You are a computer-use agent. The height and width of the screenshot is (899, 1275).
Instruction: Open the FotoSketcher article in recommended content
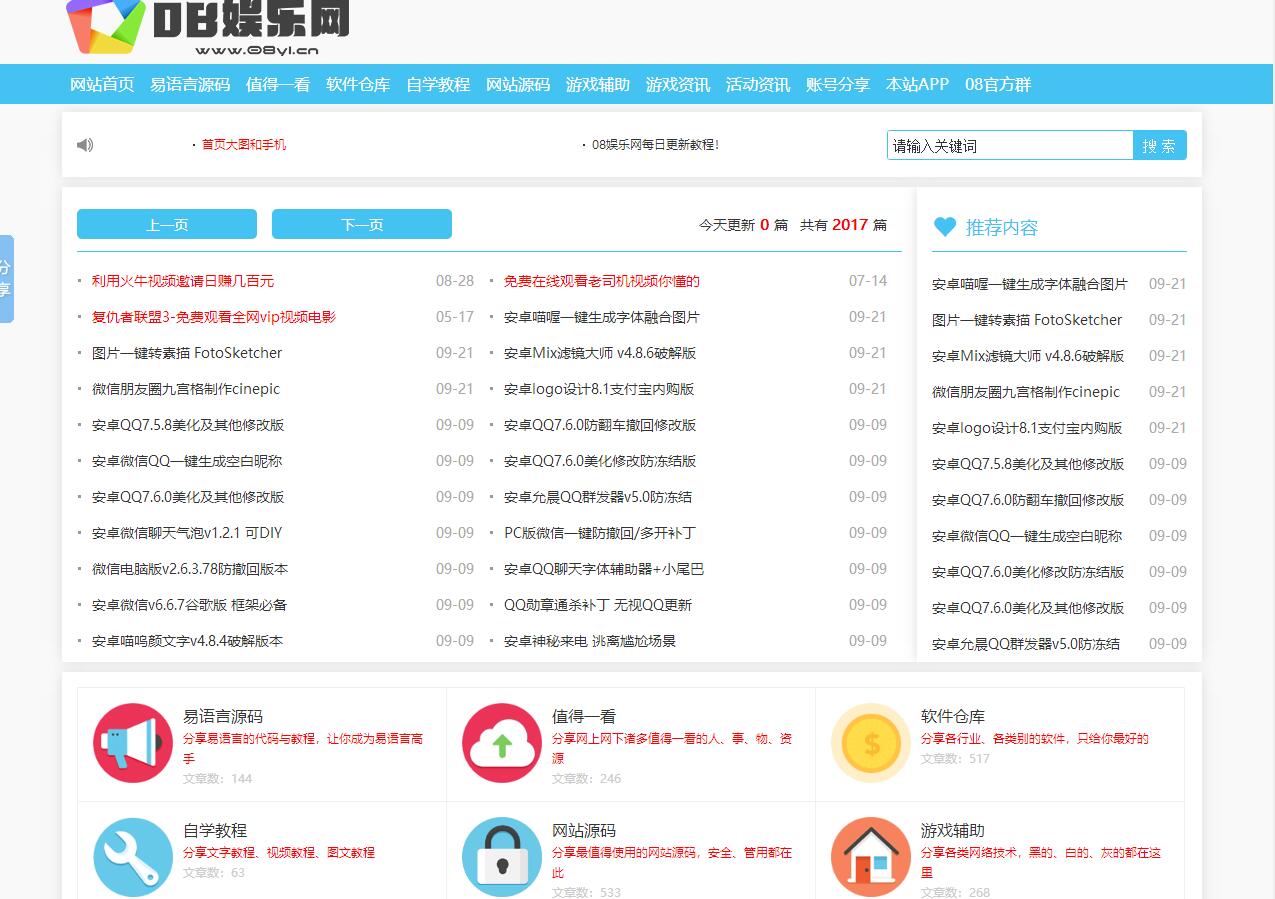click(x=1027, y=319)
